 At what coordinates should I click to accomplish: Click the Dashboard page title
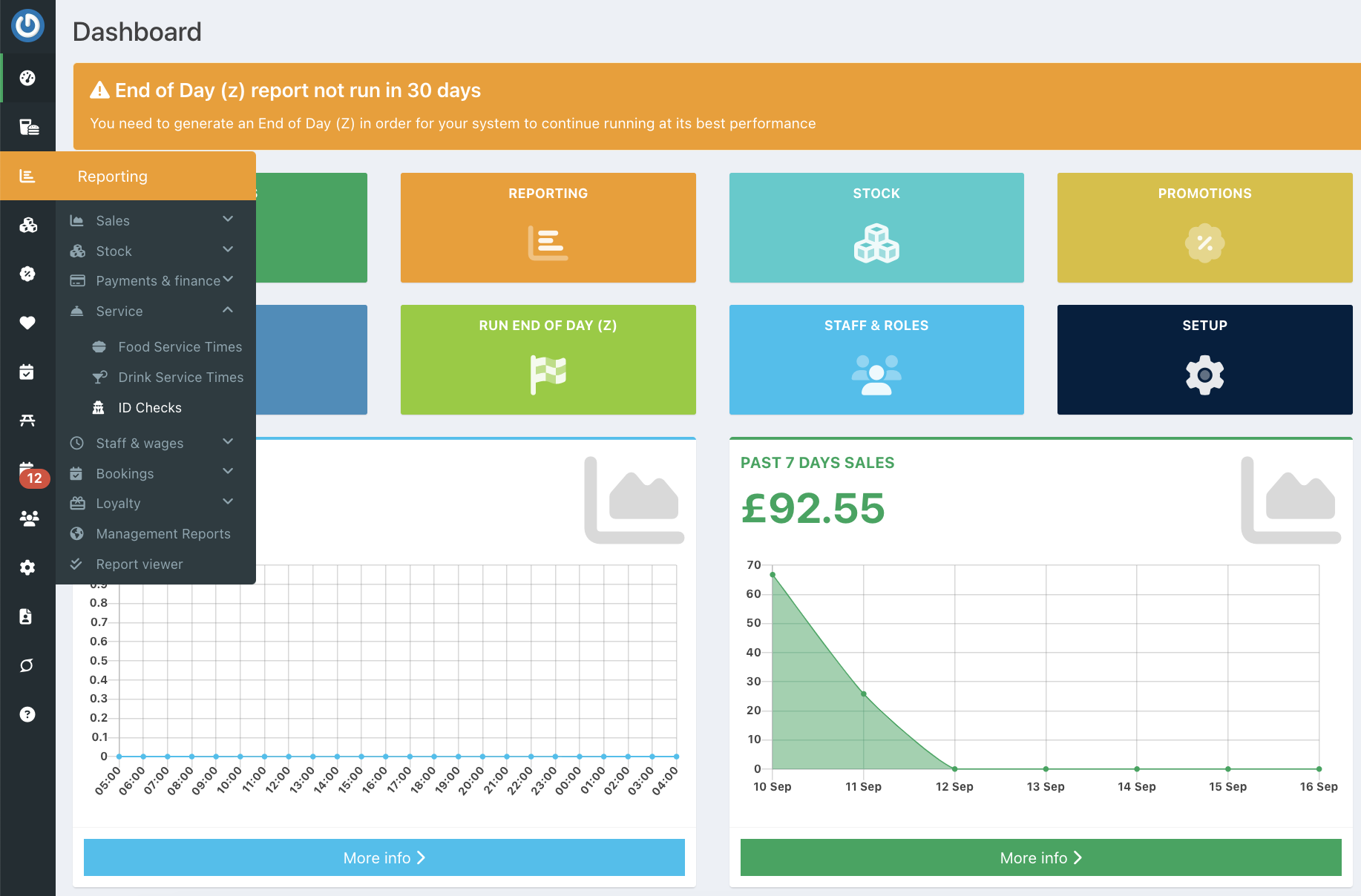[137, 32]
